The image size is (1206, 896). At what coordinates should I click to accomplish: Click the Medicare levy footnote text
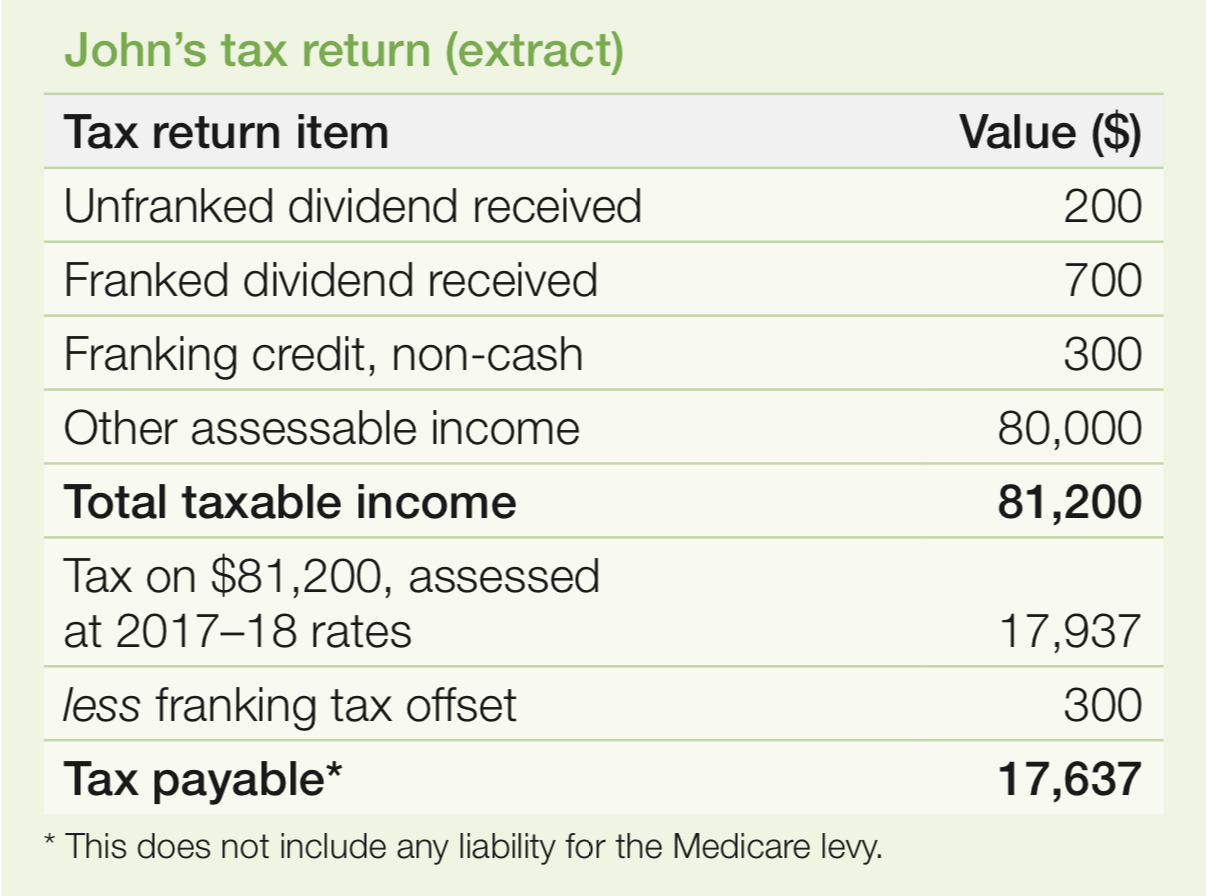[x=466, y=848]
